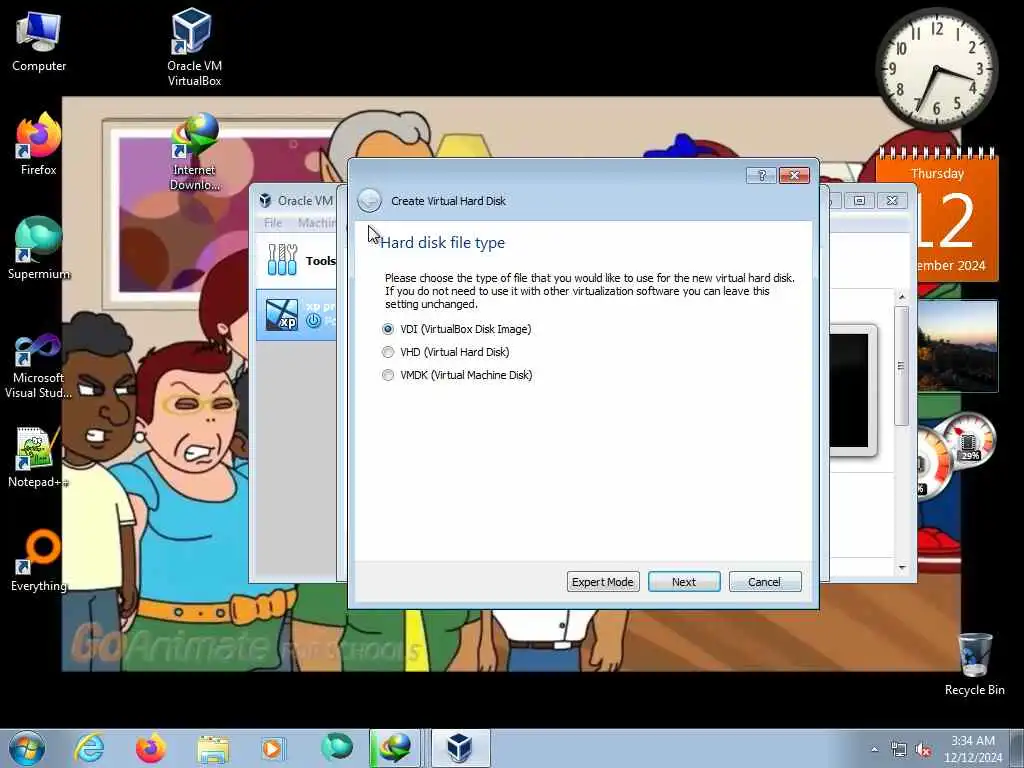The height and width of the screenshot is (768, 1024).
Task: Select the xp virtual machine entry
Action: pyautogui.click(x=297, y=315)
